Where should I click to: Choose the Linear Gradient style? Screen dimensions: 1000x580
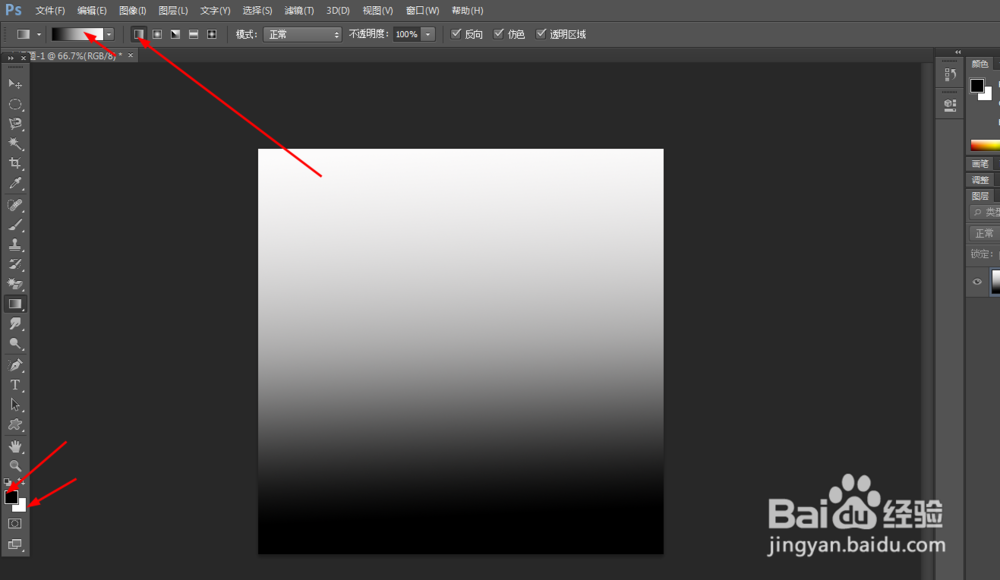coord(138,34)
